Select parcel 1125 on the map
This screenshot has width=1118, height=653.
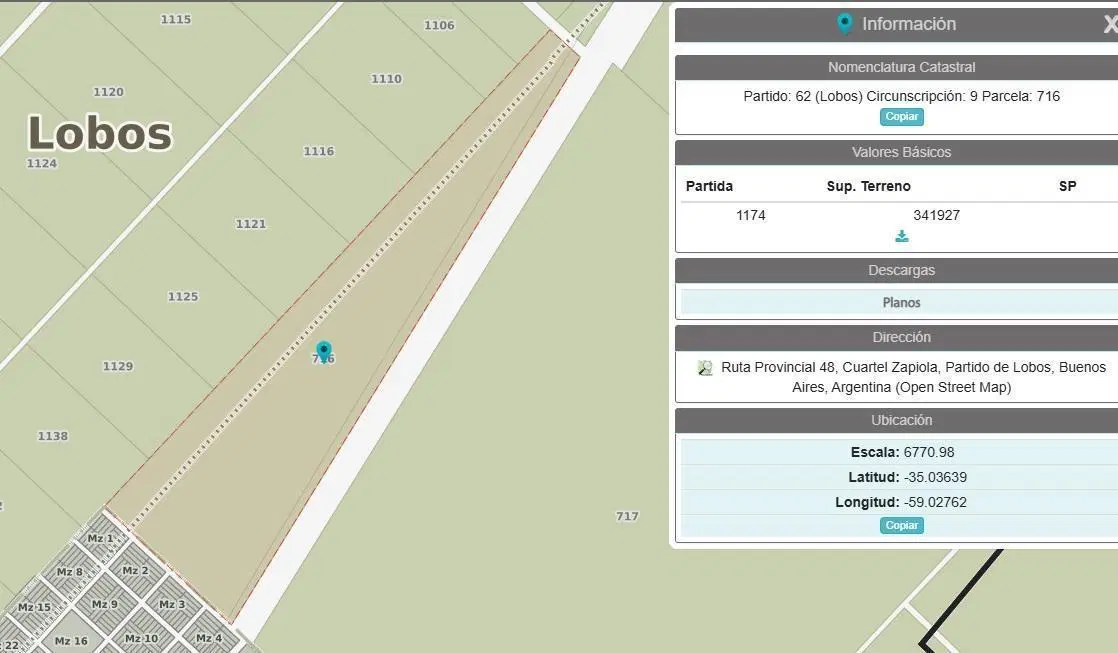pyautogui.click(x=183, y=297)
